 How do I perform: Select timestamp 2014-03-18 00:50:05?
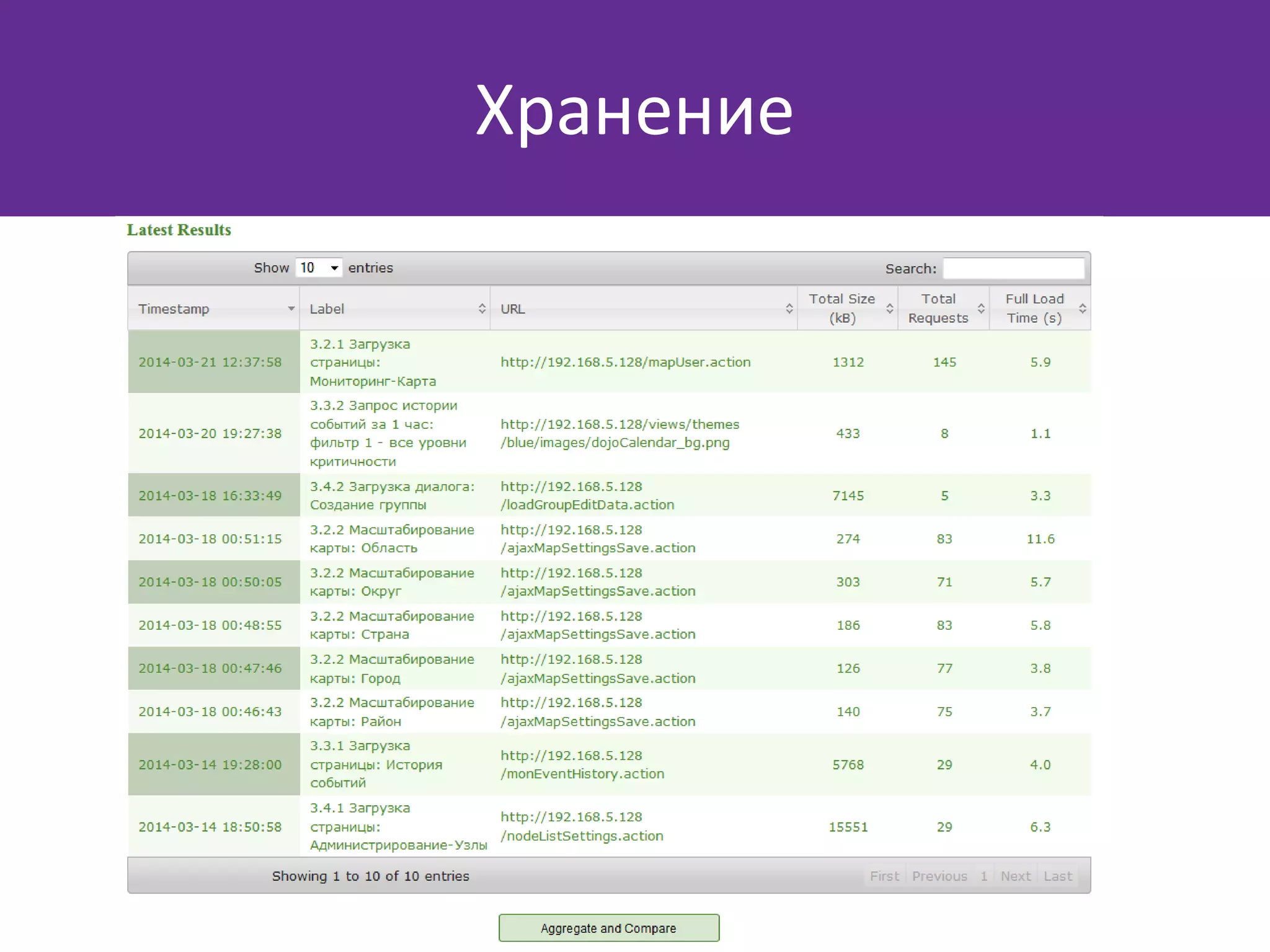pos(210,581)
